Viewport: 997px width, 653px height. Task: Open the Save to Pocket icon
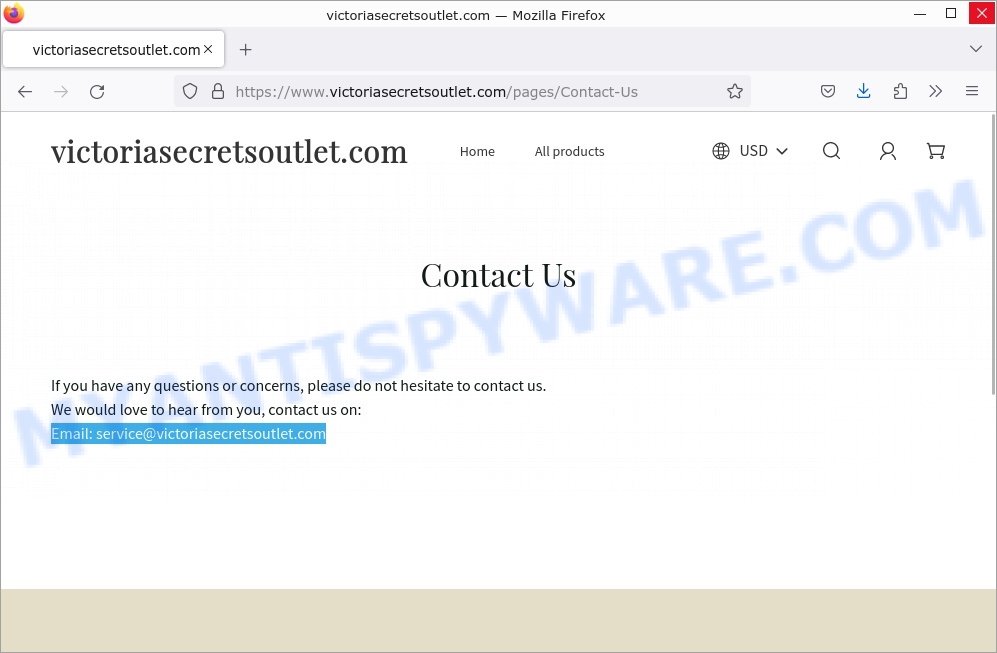tap(827, 91)
